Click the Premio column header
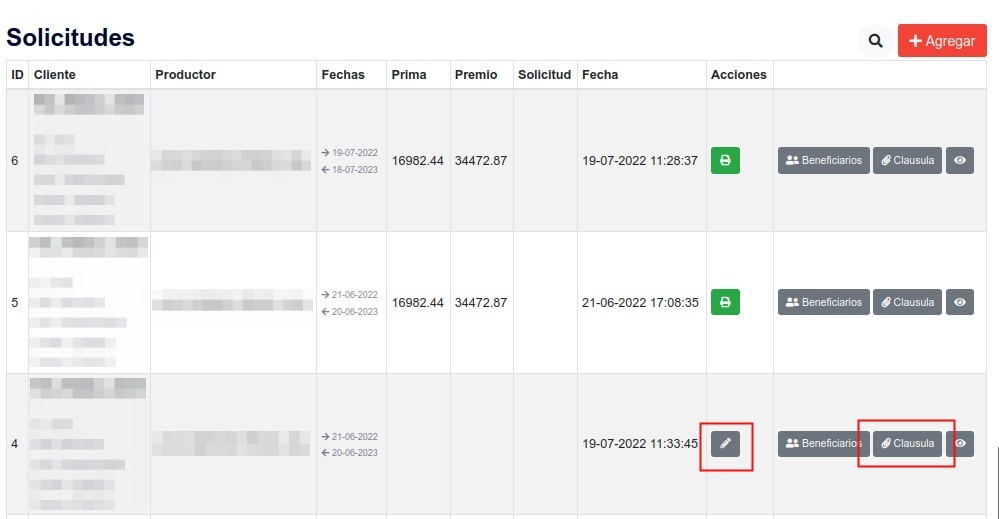 pyautogui.click(x=476, y=75)
